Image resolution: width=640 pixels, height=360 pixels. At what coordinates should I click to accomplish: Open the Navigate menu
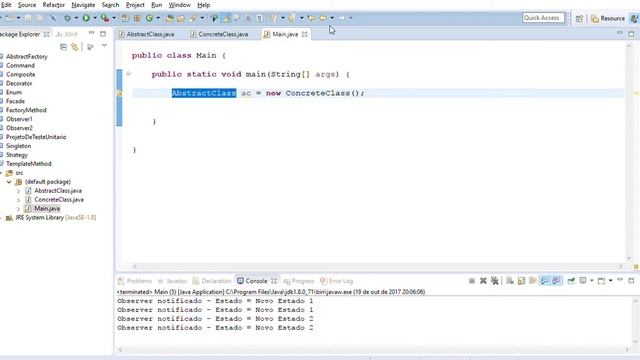[x=83, y=5]
